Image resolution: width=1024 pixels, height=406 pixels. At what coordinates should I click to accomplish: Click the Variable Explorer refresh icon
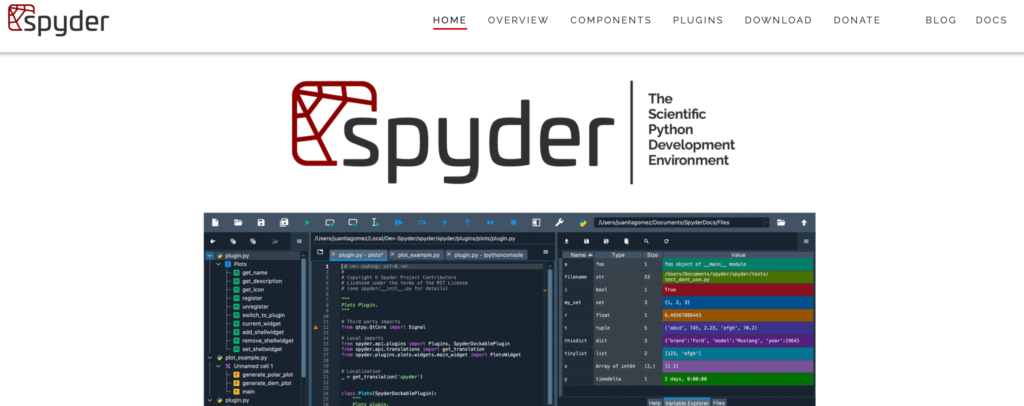(666, 241)
